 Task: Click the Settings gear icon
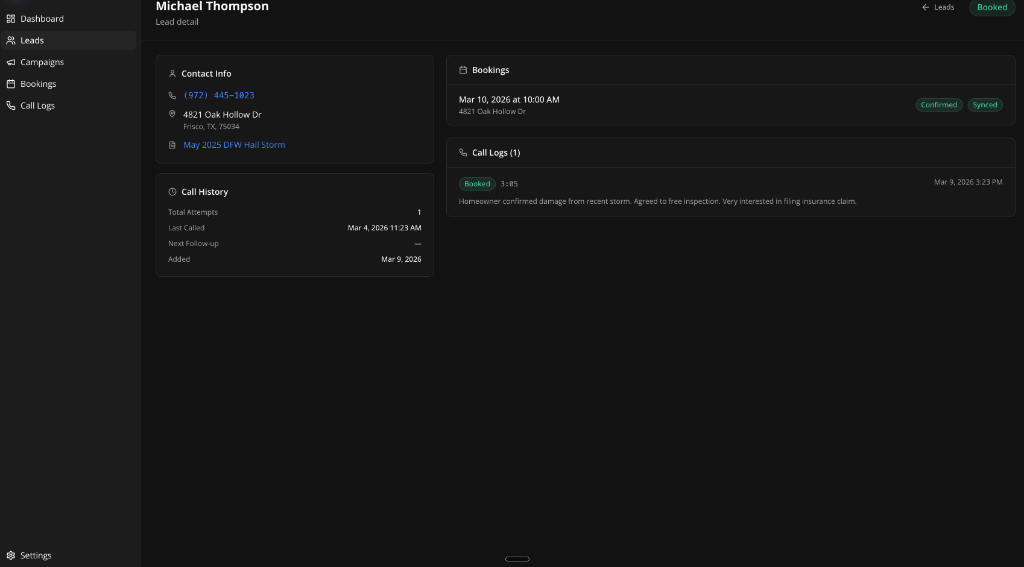click(x=10, y=555)
